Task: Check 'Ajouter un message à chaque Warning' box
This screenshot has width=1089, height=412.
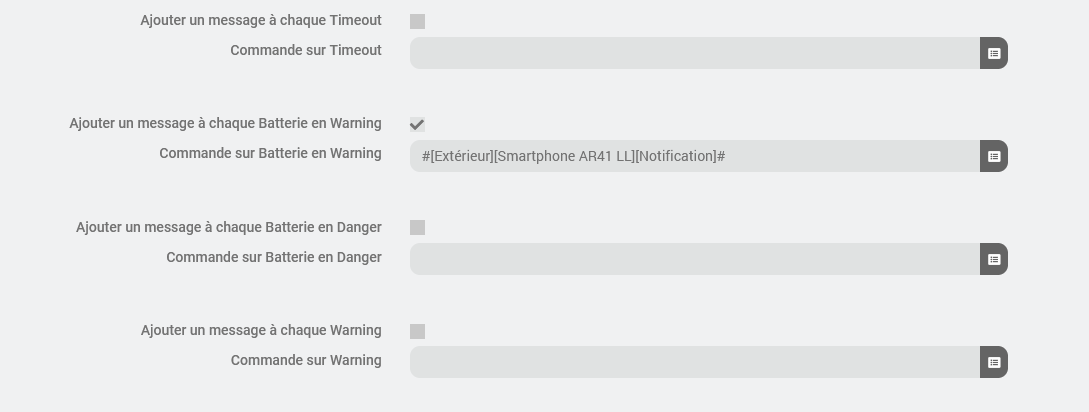Action: pyautogui.click(x=417, y=331)
